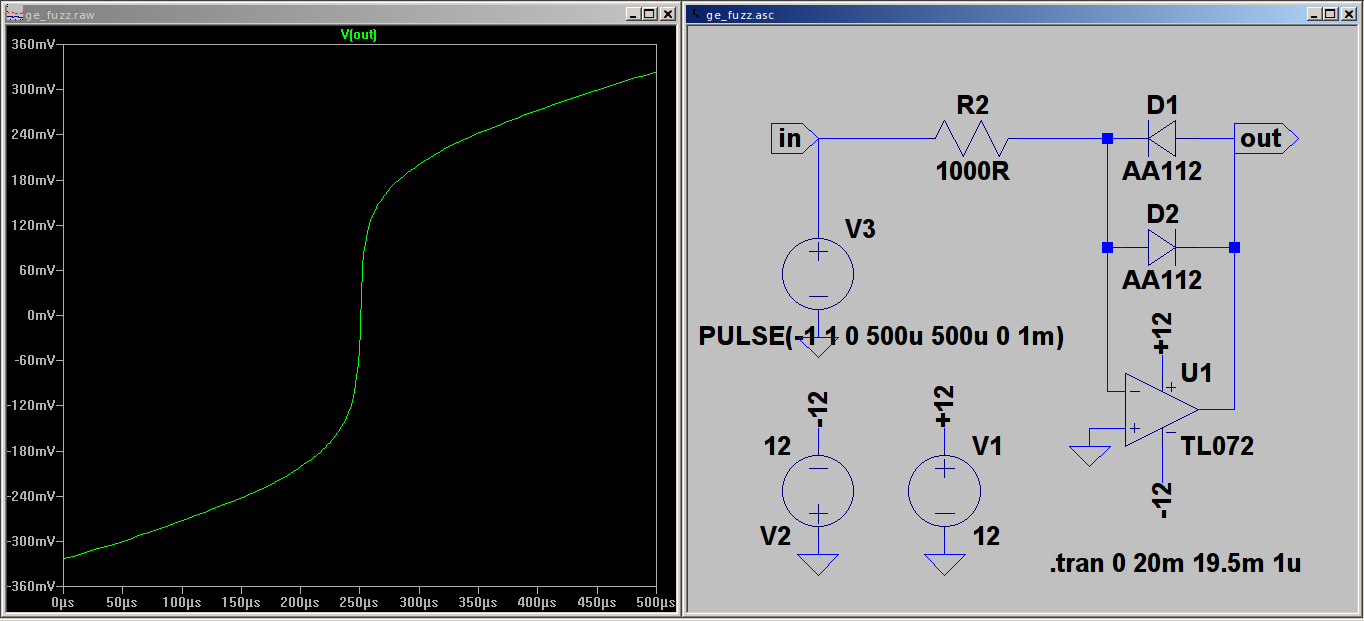Screen dimensions: 1364x621
Task: Click the V(out) trace label in plot
Action: coord(358,34)
